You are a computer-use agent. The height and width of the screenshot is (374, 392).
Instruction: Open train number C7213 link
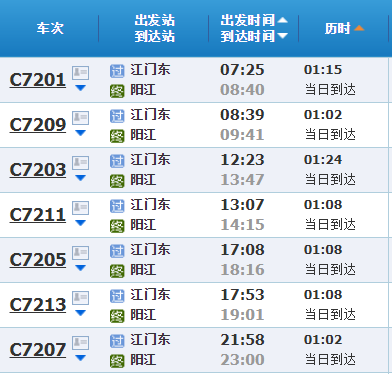[x=38, y=305]
